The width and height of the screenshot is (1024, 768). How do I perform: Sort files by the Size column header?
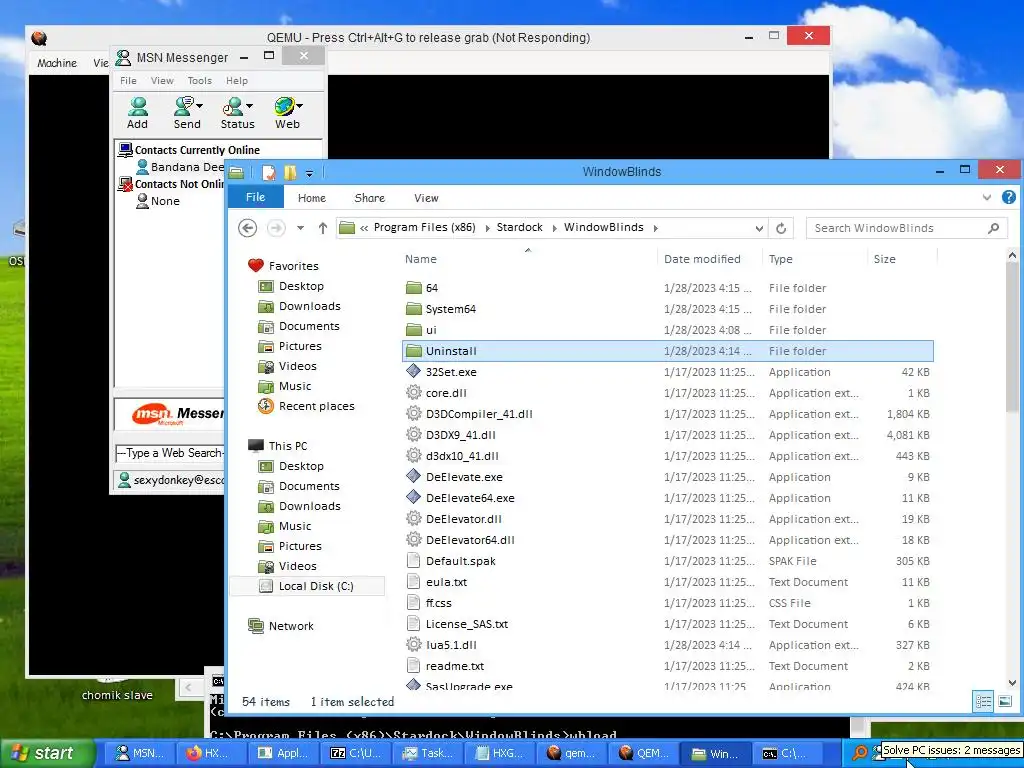(884, 259)
